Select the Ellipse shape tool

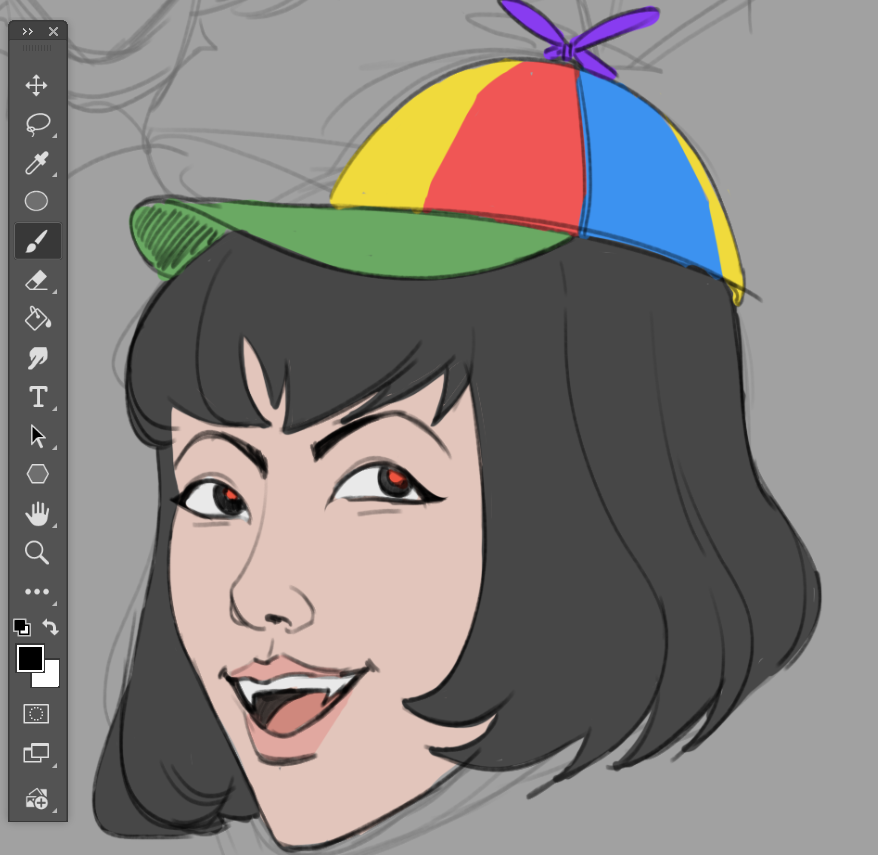tap(36, 201)
